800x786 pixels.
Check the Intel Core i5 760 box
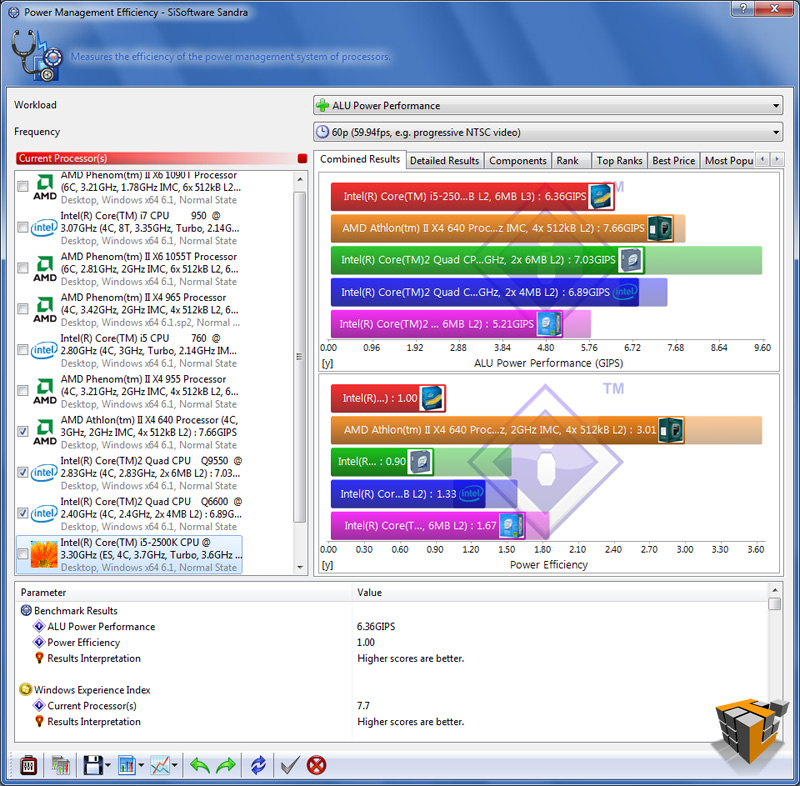pos(22,349)
